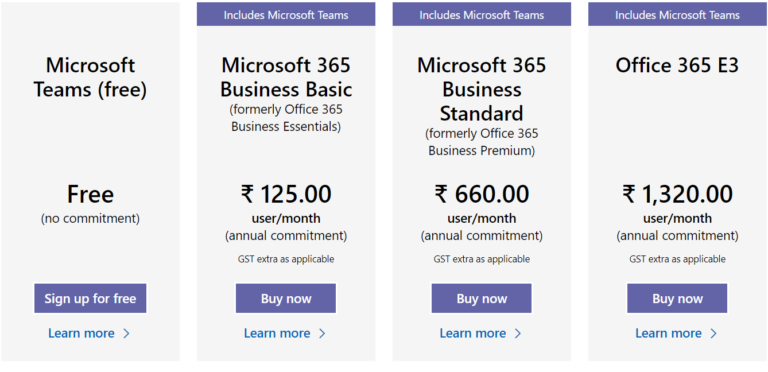Open Learn more link for Business Standard
The width and height of the screenshot is (768, 372).
click(x=473, y=333)
